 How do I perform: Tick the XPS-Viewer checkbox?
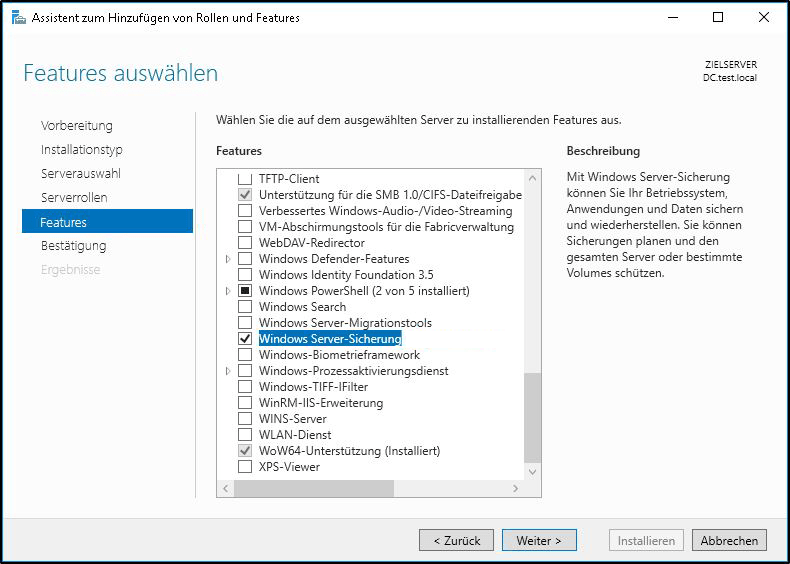coord(245,467)
